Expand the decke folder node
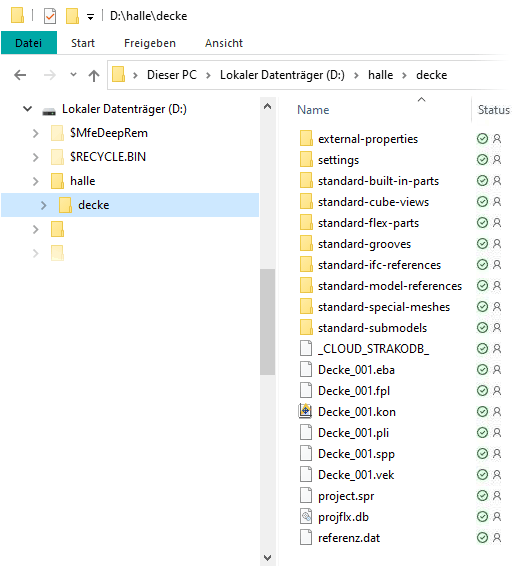Screen dimensions: 512x567 tap(43, 205)
